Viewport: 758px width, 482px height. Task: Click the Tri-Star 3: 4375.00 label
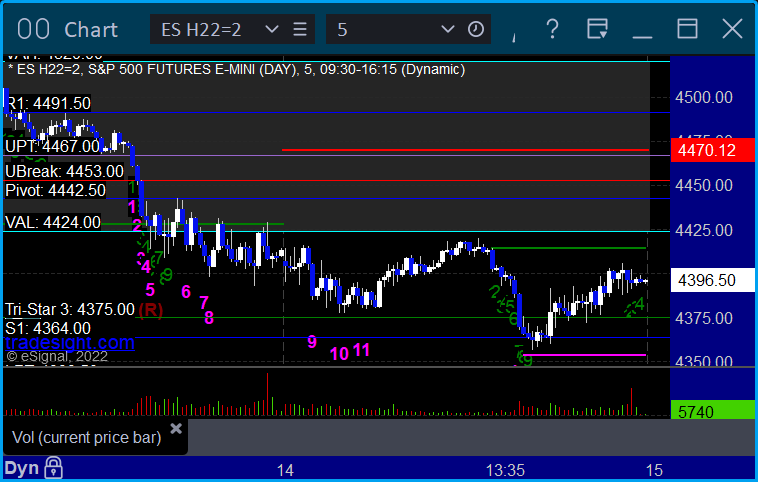(70, 309)
